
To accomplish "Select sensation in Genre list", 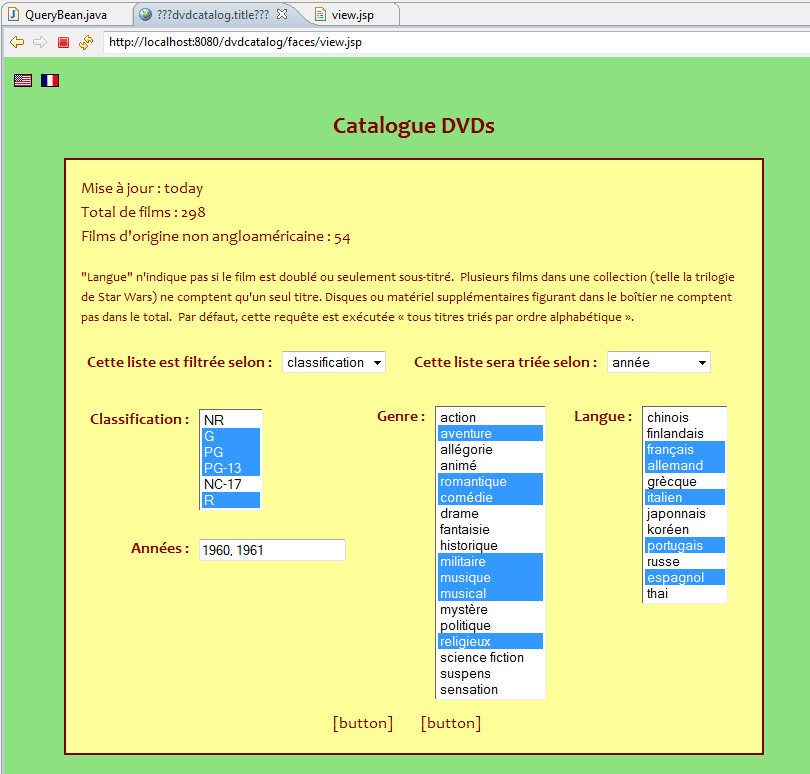I will 490,689.
